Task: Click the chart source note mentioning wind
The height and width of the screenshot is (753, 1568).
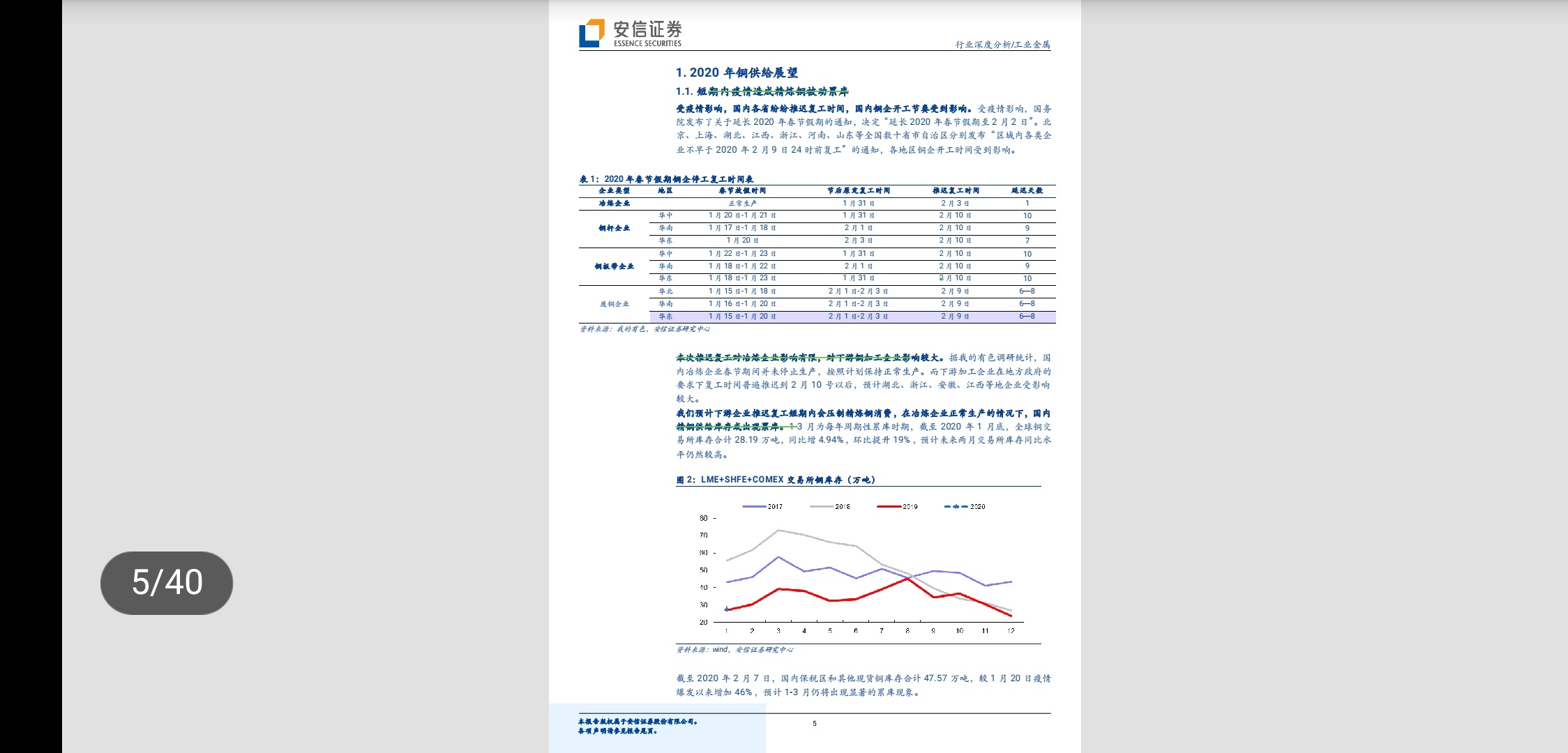Action: [734, 650]
